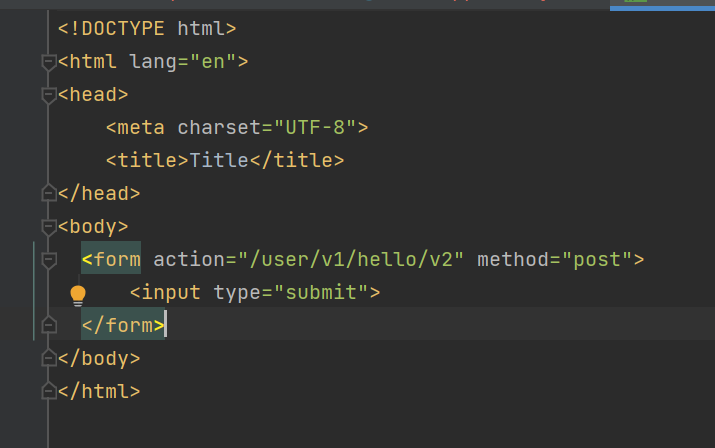715x448 pixels.
Task: Fold at the closing head tag marker
Action: click(x=48, y=193)
